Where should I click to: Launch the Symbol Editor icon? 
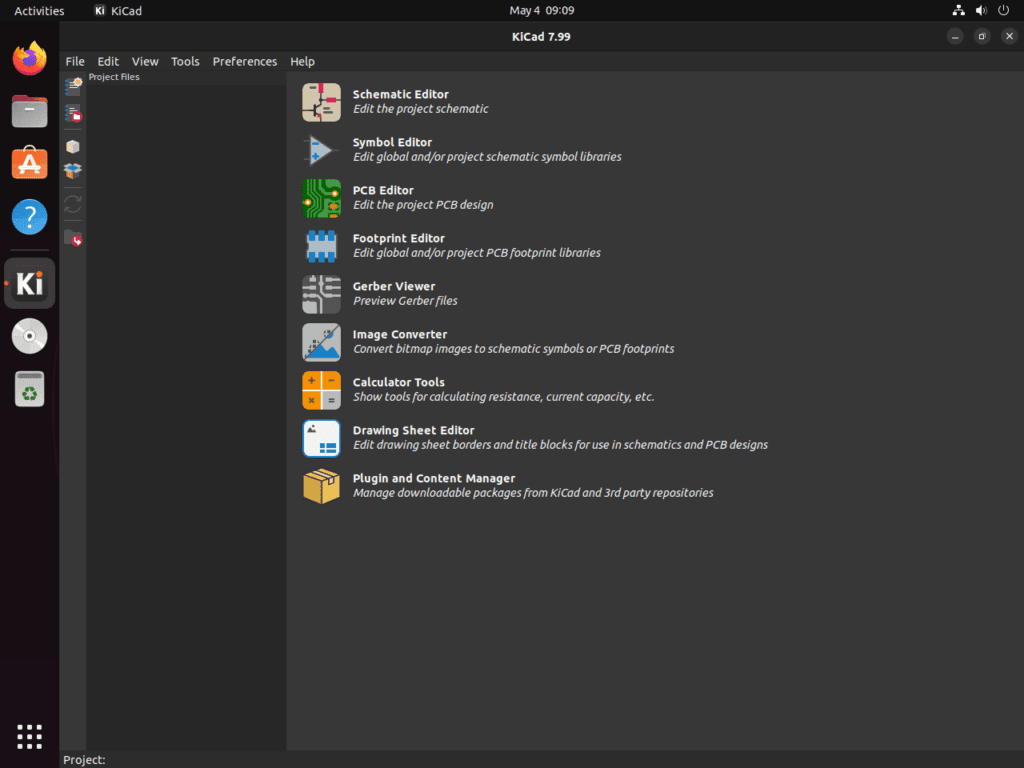pyautogui.click(x=321, y=150)
